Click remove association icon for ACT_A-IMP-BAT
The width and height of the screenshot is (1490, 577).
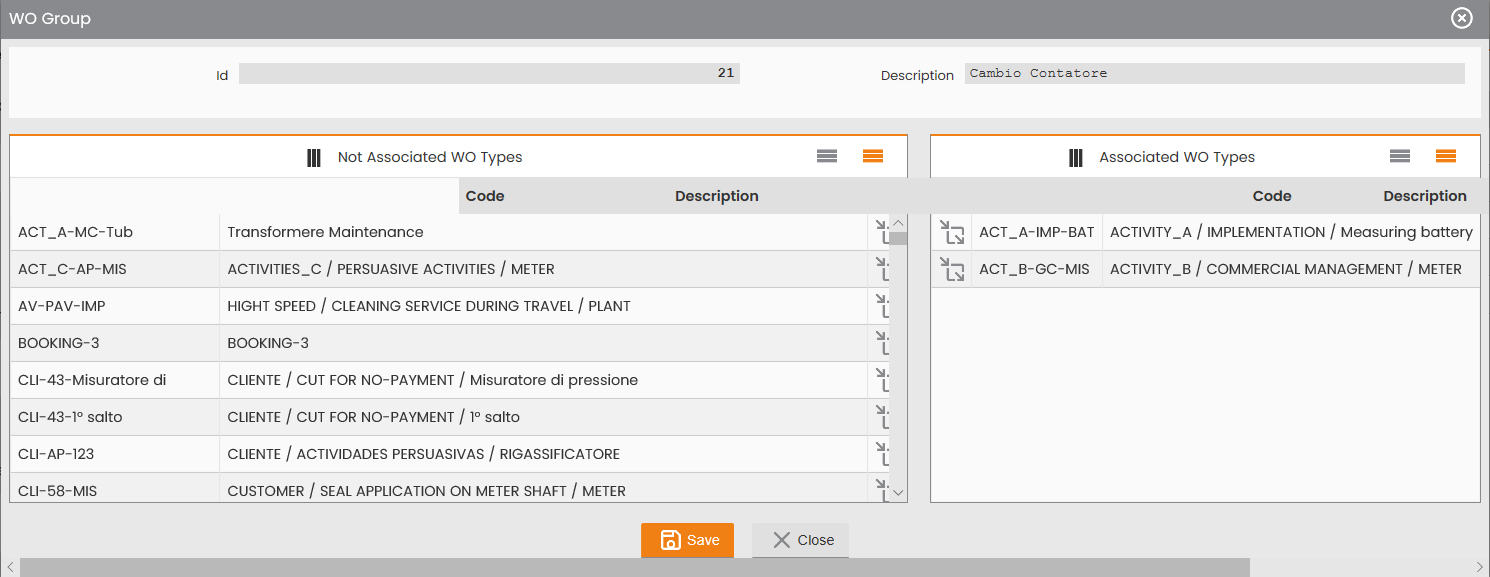(953, 232)
